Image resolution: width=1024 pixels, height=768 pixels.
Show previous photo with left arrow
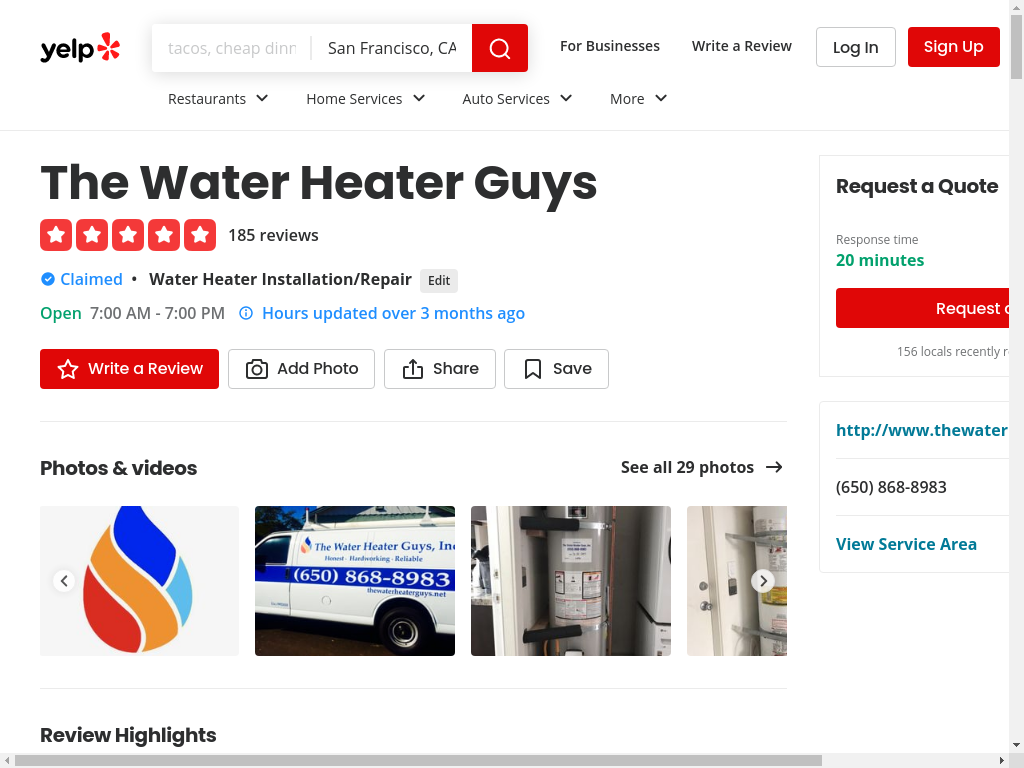(x=64, y=581)
